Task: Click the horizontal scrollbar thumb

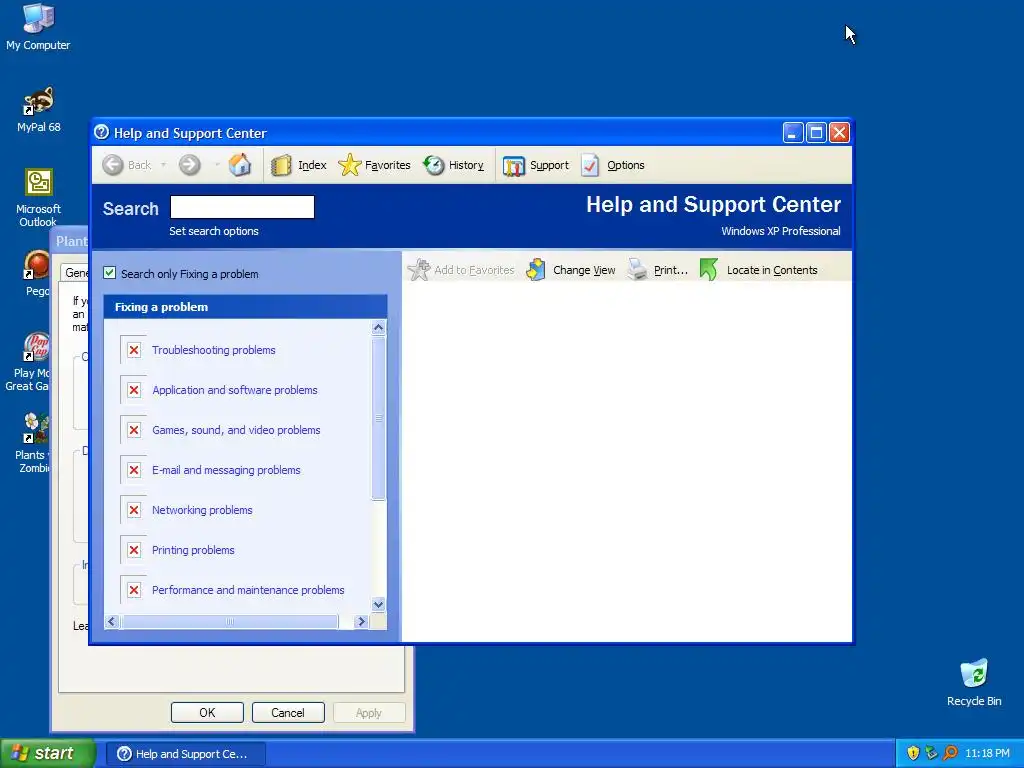Action: tap(229, 622)
